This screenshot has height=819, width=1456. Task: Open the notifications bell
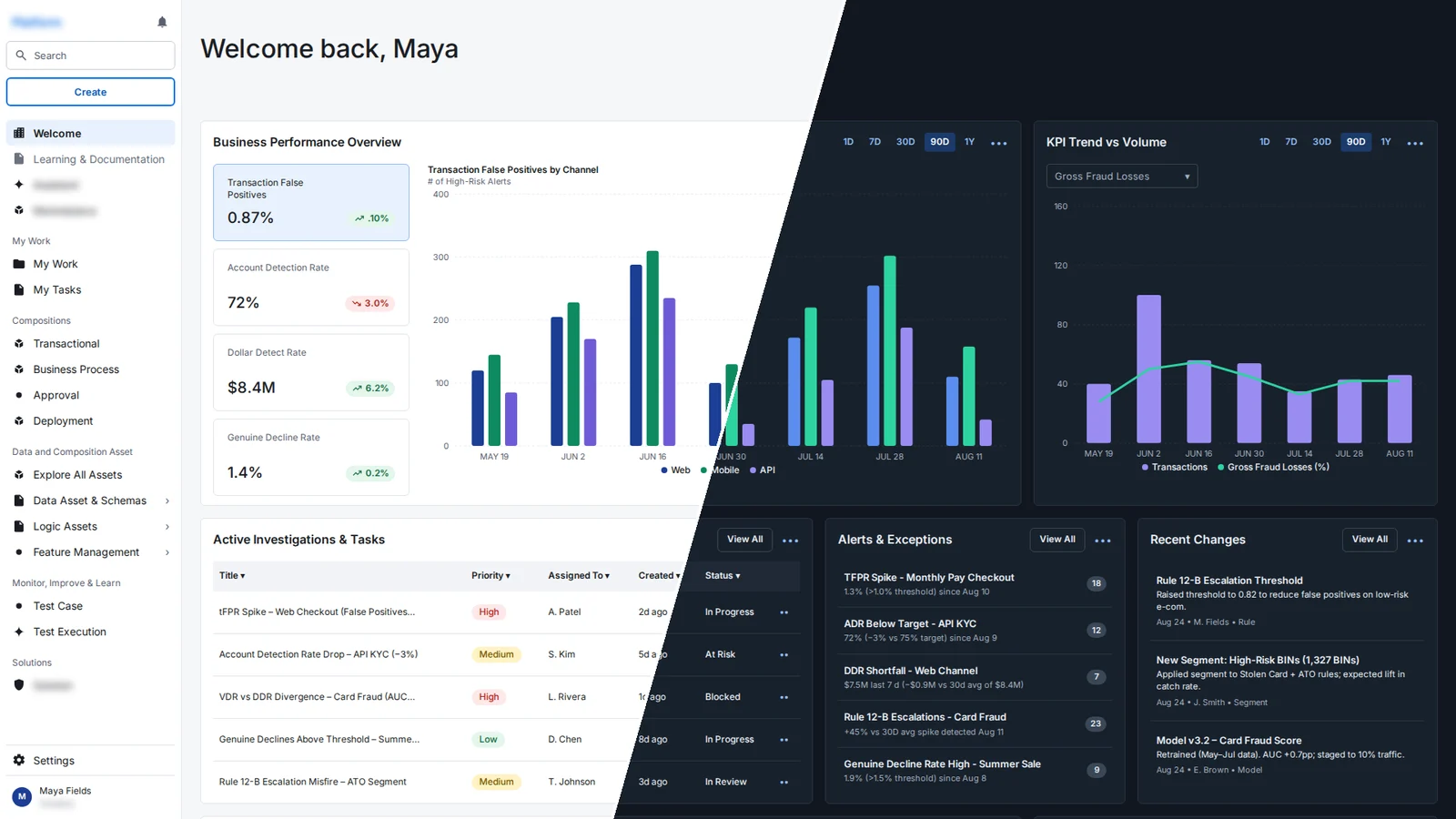click(x=162, y=22)
